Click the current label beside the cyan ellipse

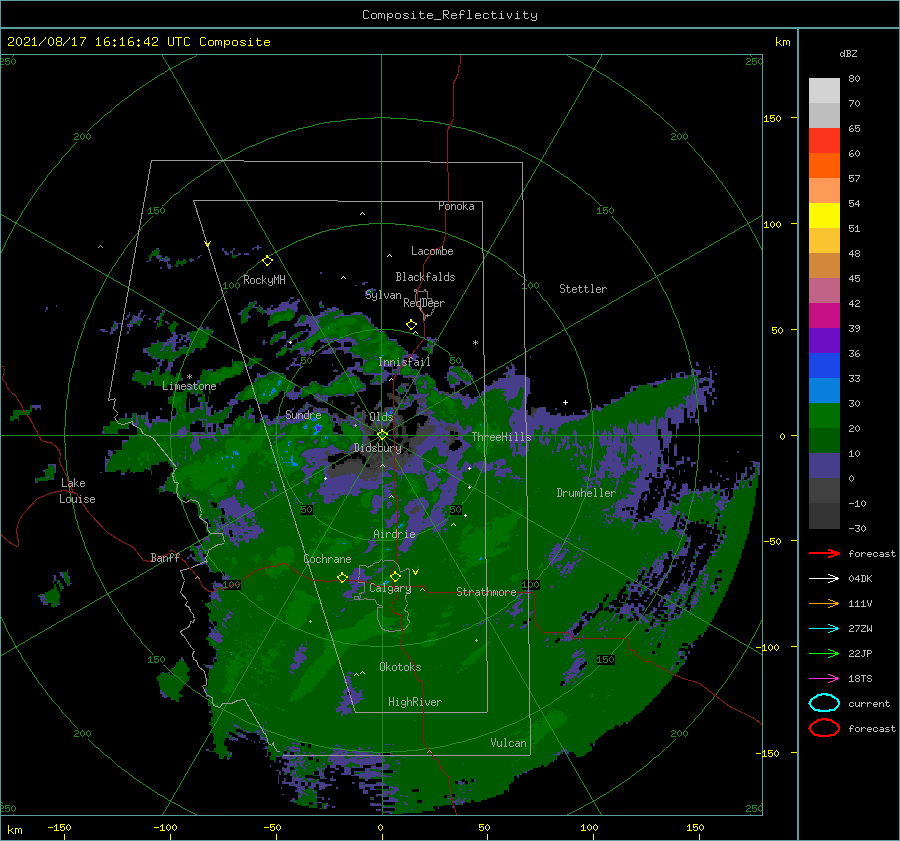tap(869, 703)
